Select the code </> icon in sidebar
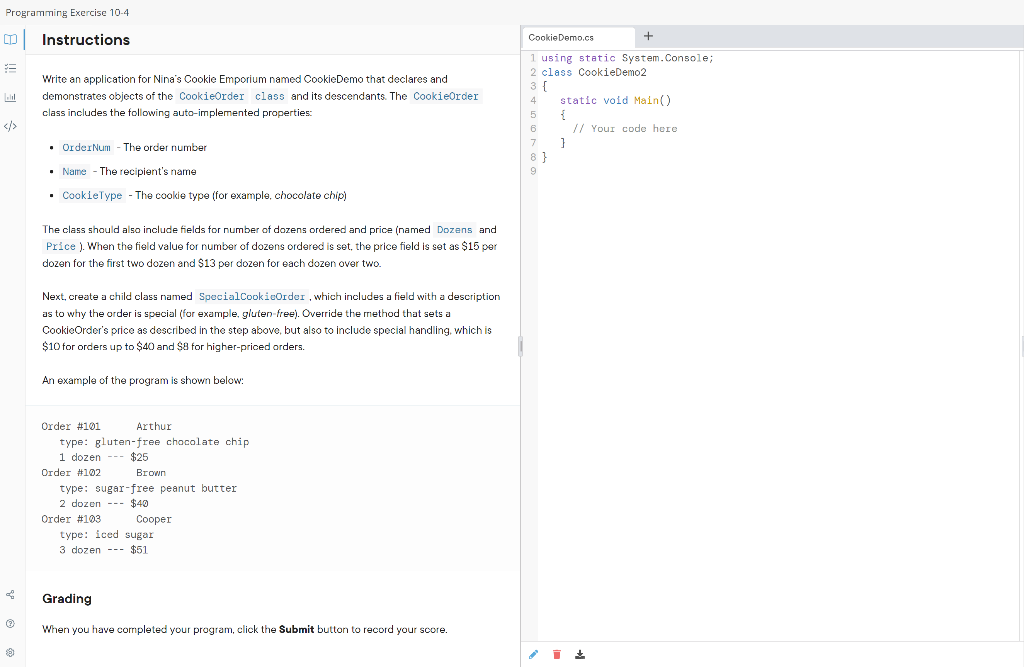1024x667 pixels. pos(10,125)
